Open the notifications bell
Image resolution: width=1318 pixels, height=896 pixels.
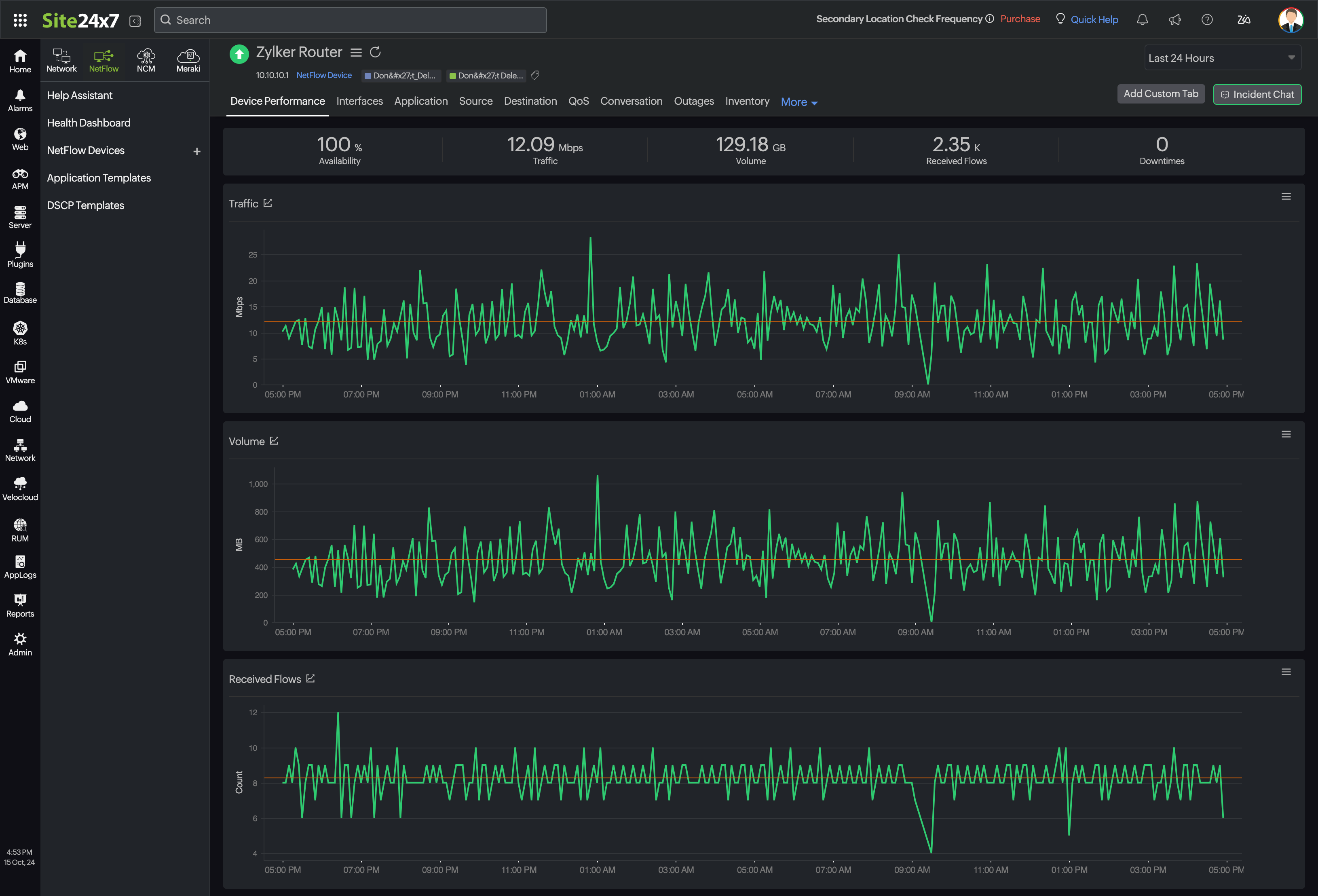(x=1142, y=19)
